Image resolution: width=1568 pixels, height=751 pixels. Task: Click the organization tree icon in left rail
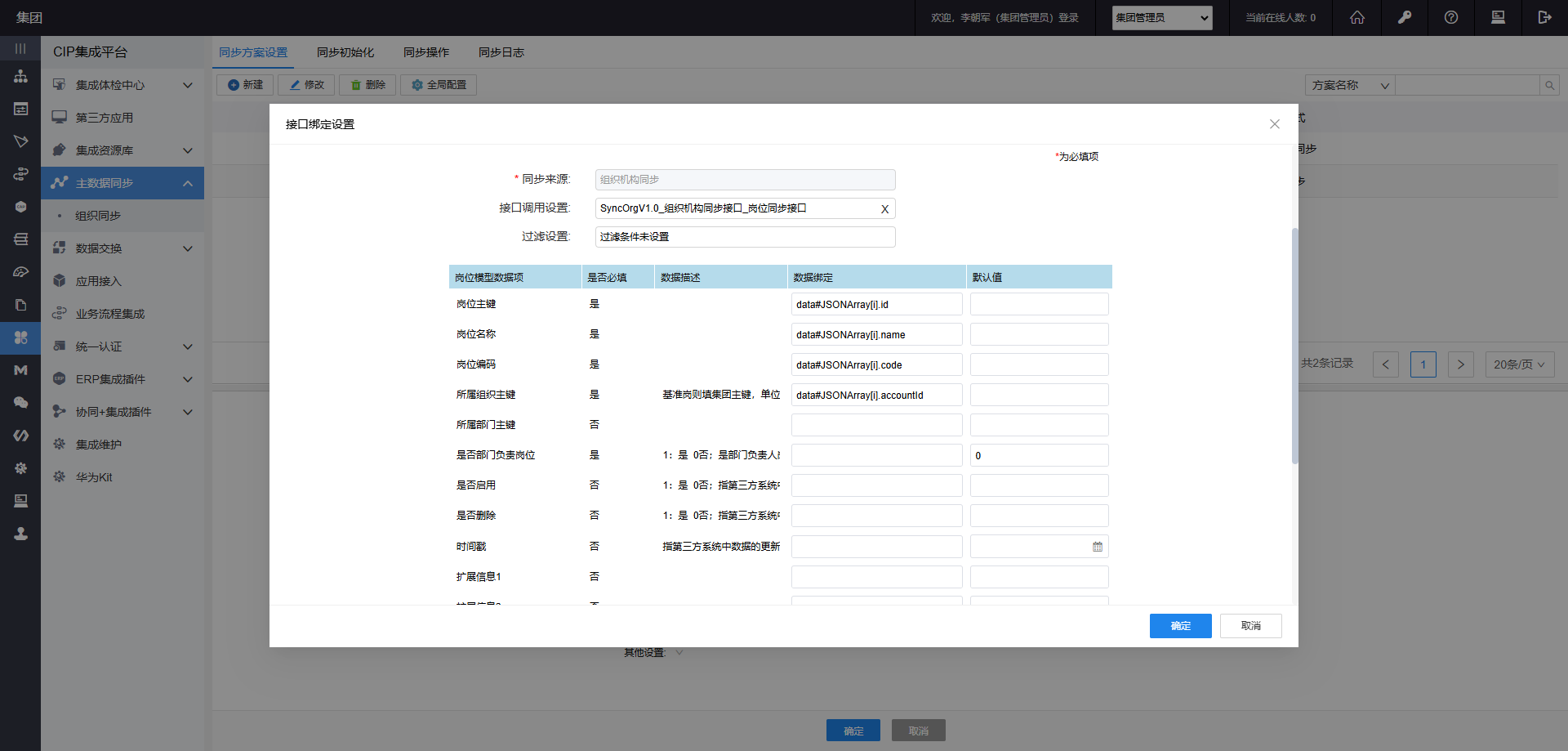tap(20, 77)
